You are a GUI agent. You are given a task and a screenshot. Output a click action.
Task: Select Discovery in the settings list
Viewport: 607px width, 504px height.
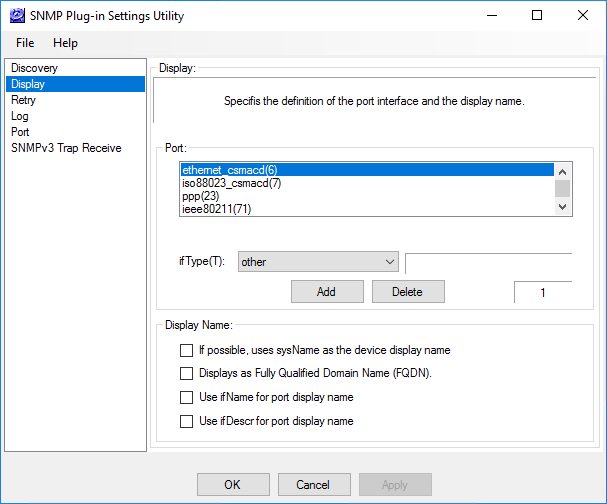(35, 68)
